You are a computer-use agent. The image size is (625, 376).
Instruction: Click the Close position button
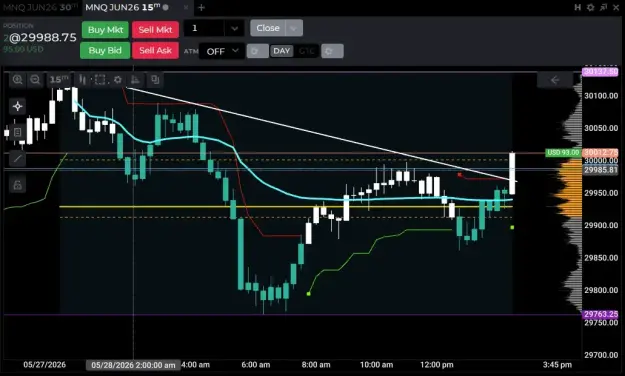pyautogui.click(x=268, y=28)
